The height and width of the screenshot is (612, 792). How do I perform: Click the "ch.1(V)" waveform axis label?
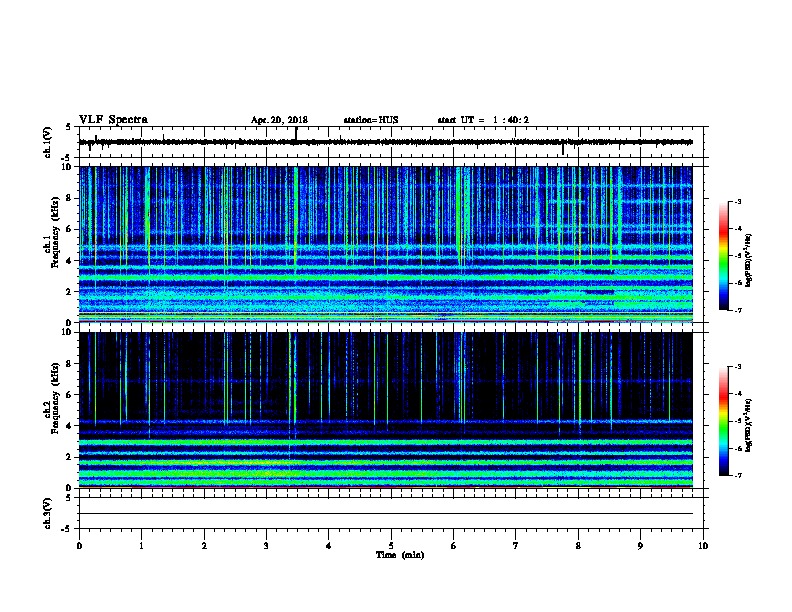(x=47, y=142)
